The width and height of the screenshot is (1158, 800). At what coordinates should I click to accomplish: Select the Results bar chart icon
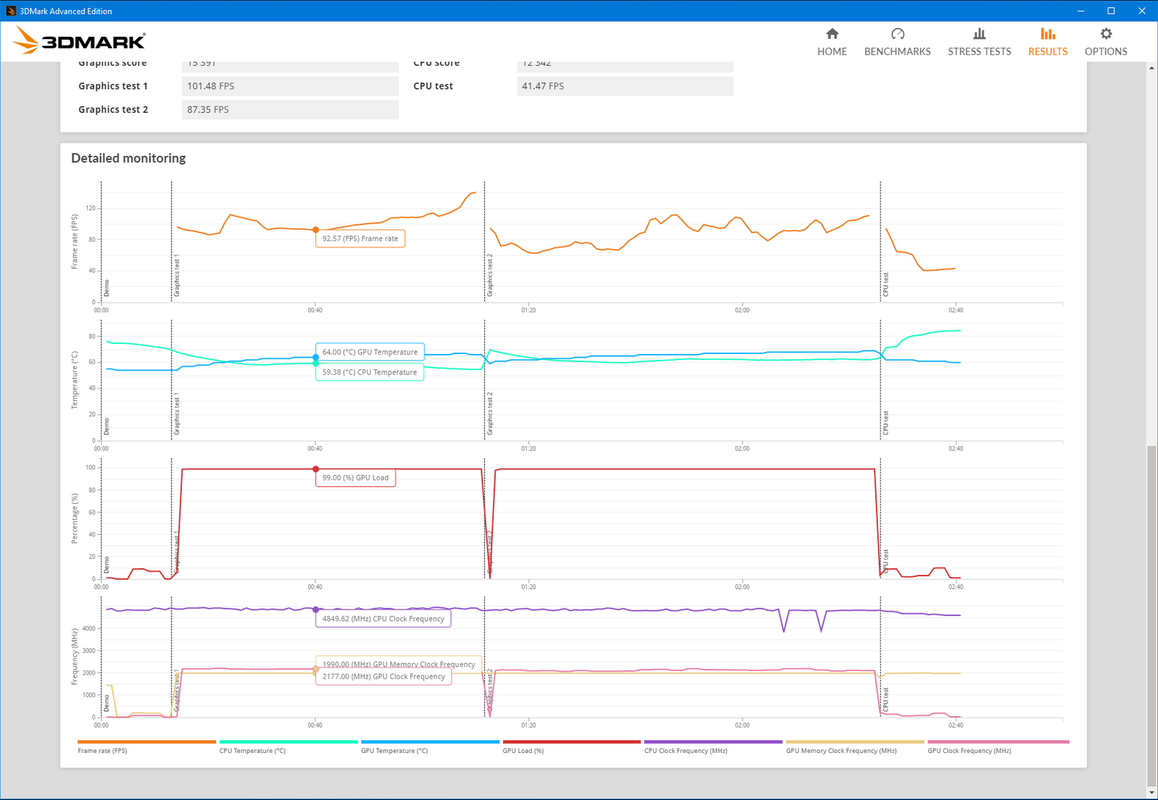(x=1047, y=34)
